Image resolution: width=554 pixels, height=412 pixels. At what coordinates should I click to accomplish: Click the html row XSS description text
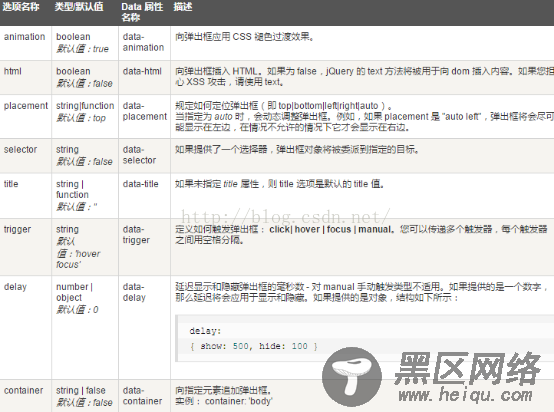(364, 77)
